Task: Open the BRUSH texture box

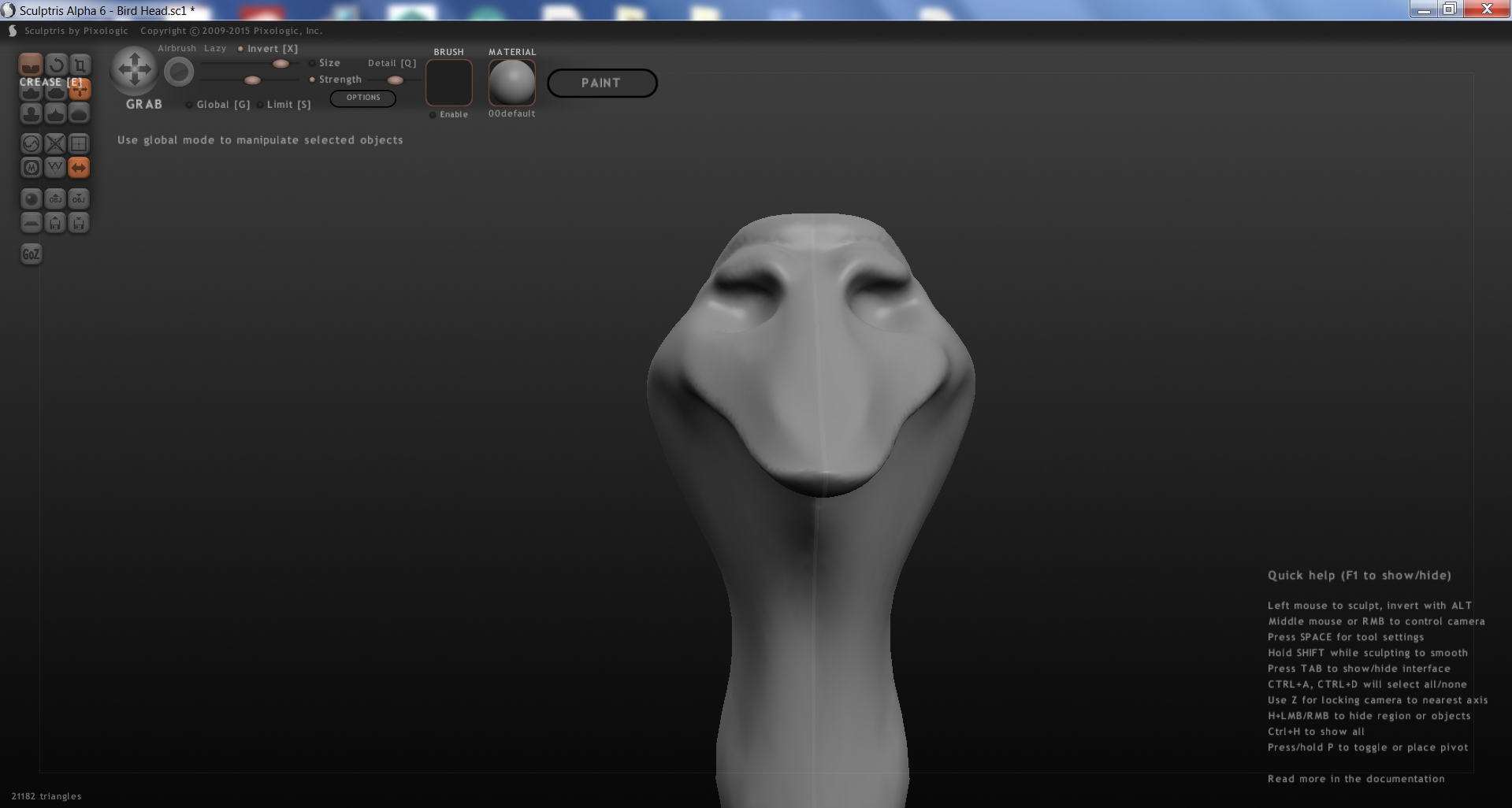Action: click(449, 83)
